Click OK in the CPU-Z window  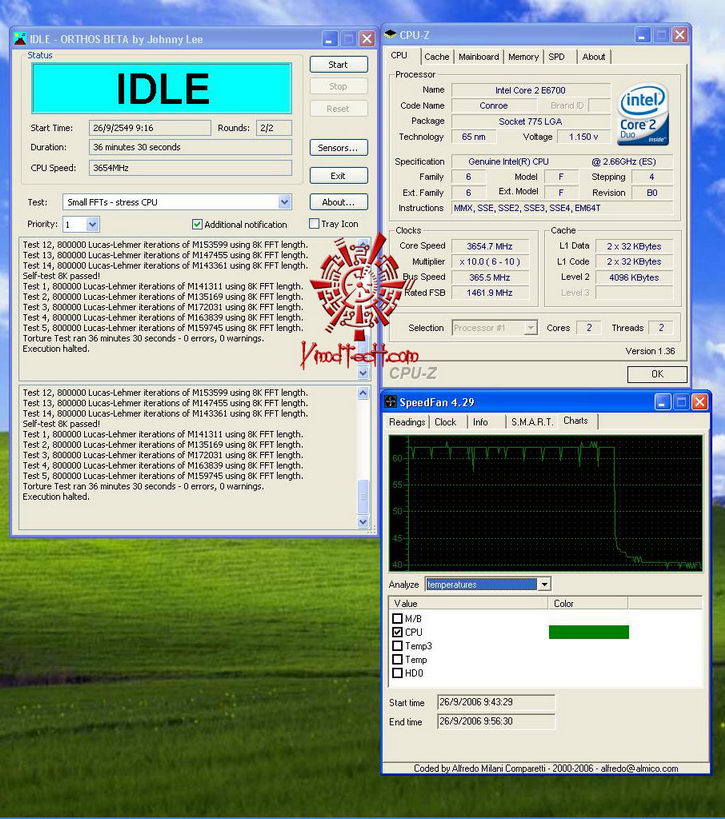657,374
